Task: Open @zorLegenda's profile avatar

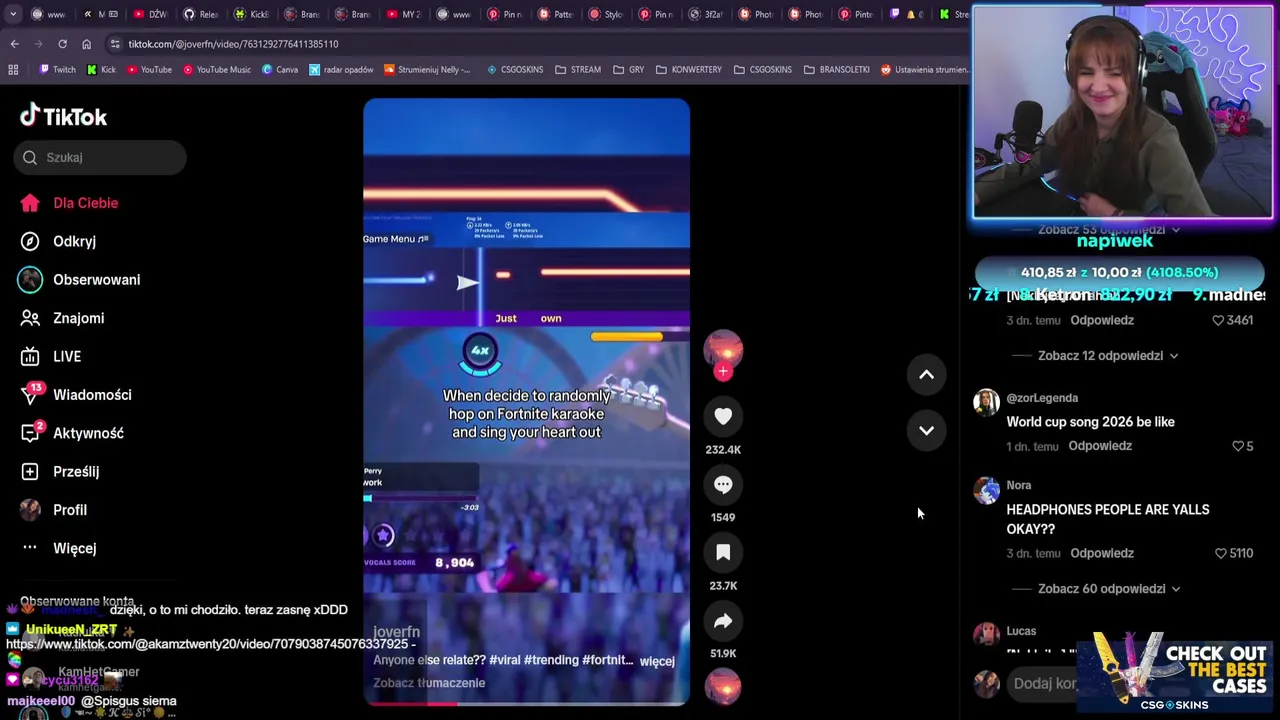Action: [986, 402]
